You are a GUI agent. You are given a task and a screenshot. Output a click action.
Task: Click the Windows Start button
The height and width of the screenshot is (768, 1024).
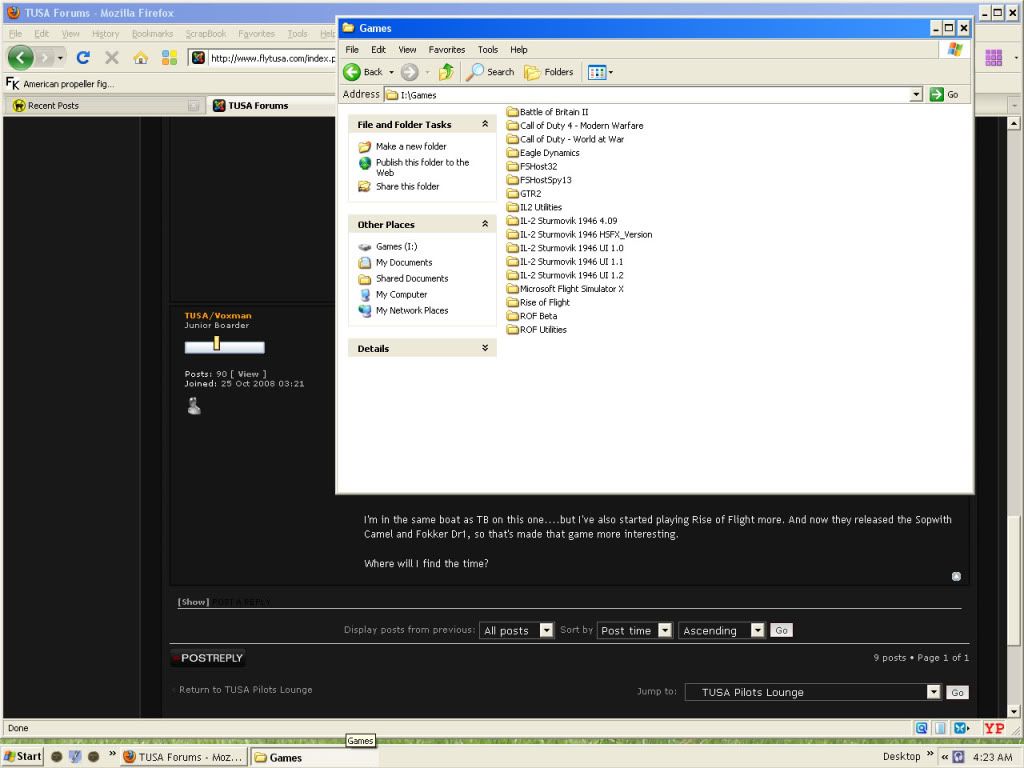23,756
